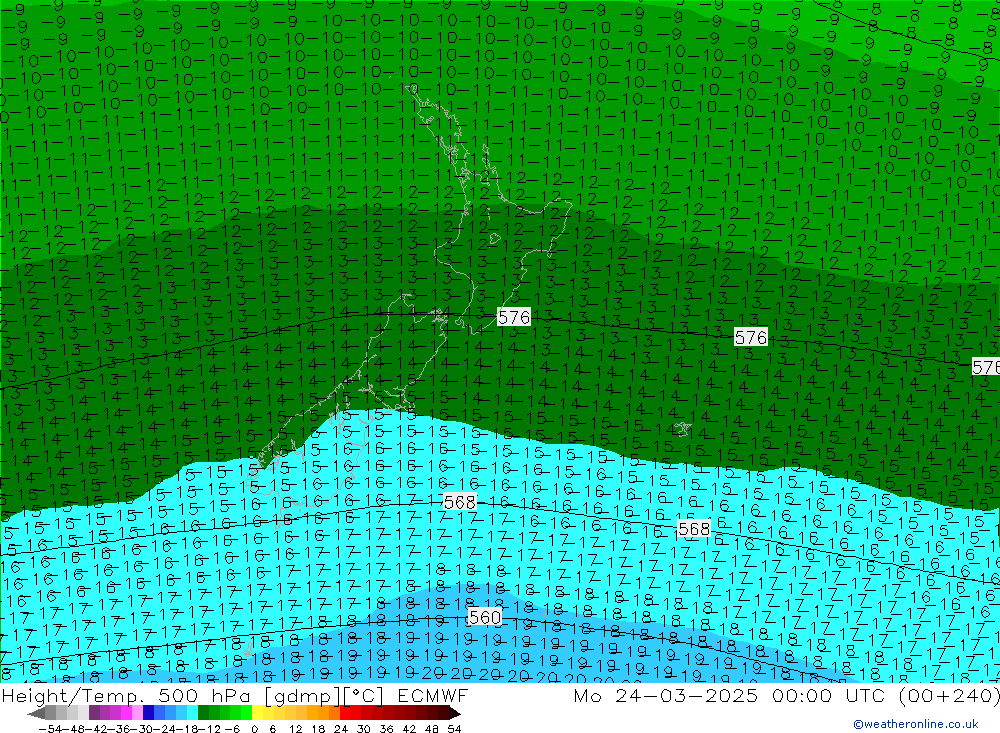Screen dimensions: 1000x733
Task: Click the legend value 48
Action: pos(432,729)
